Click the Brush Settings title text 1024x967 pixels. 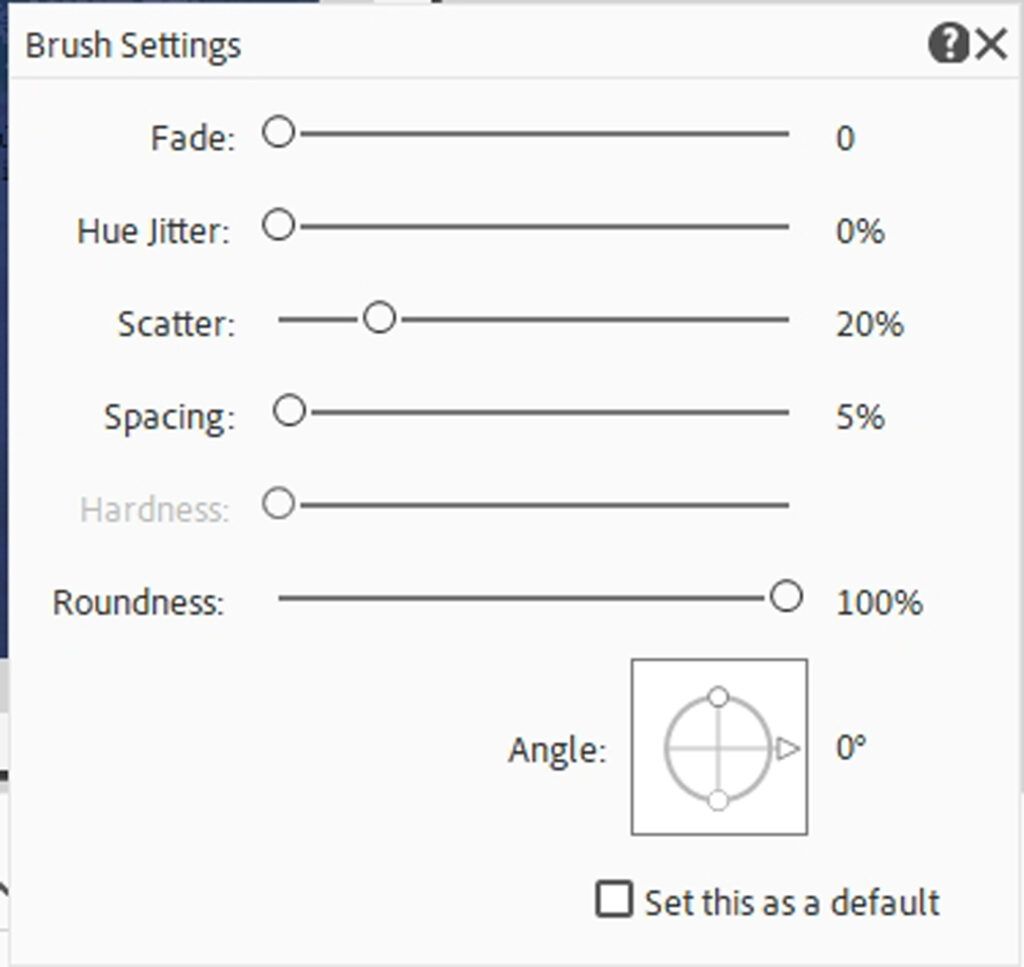[x=131, y=44]
